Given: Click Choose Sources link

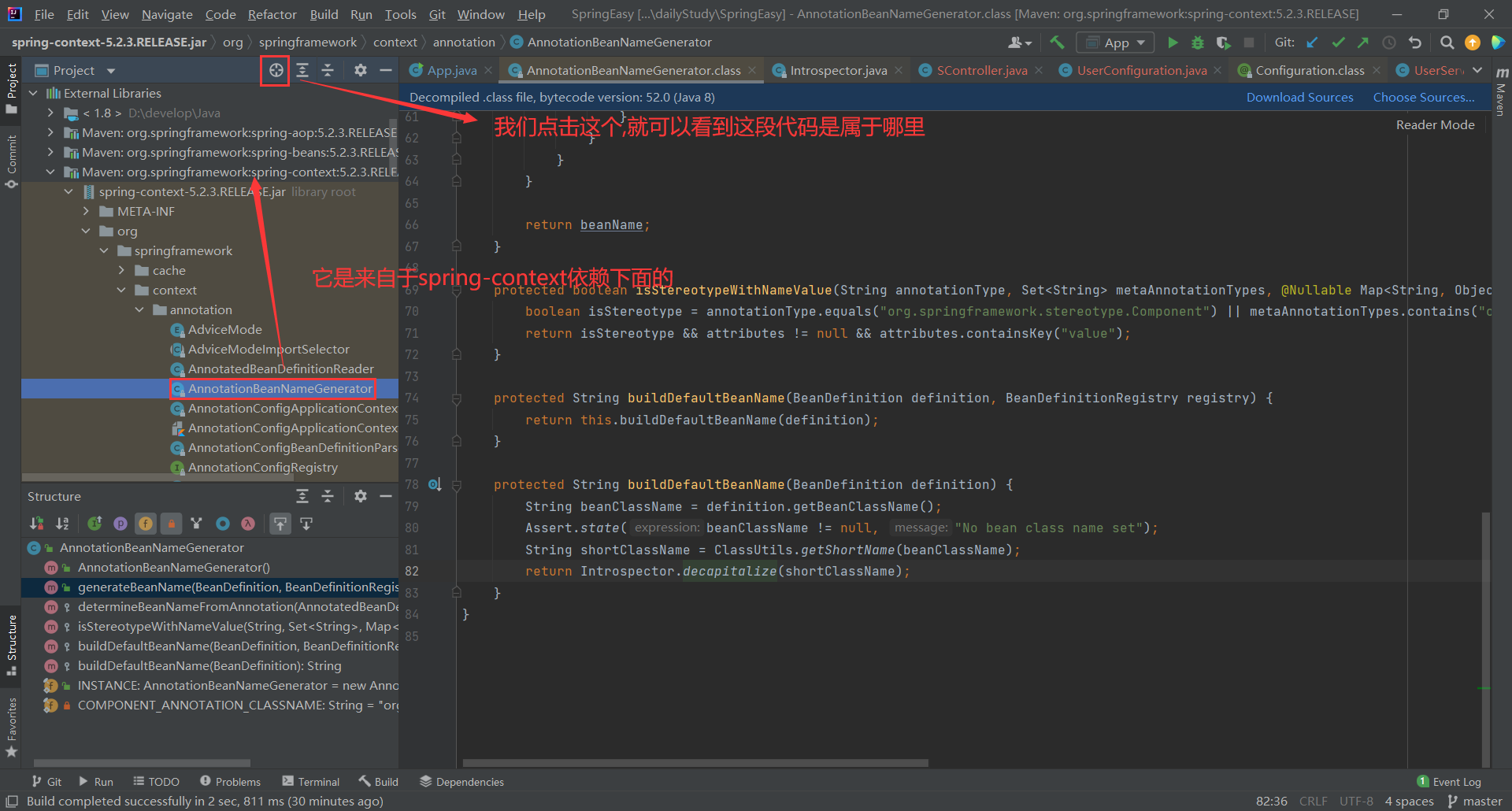Looking at the screenshot, I should 1424,97.
